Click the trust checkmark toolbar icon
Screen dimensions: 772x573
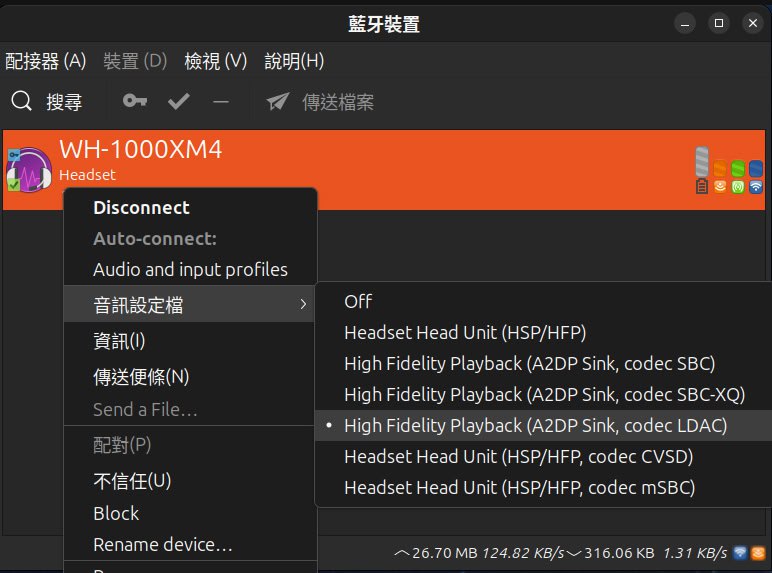[x=179, y=101]
